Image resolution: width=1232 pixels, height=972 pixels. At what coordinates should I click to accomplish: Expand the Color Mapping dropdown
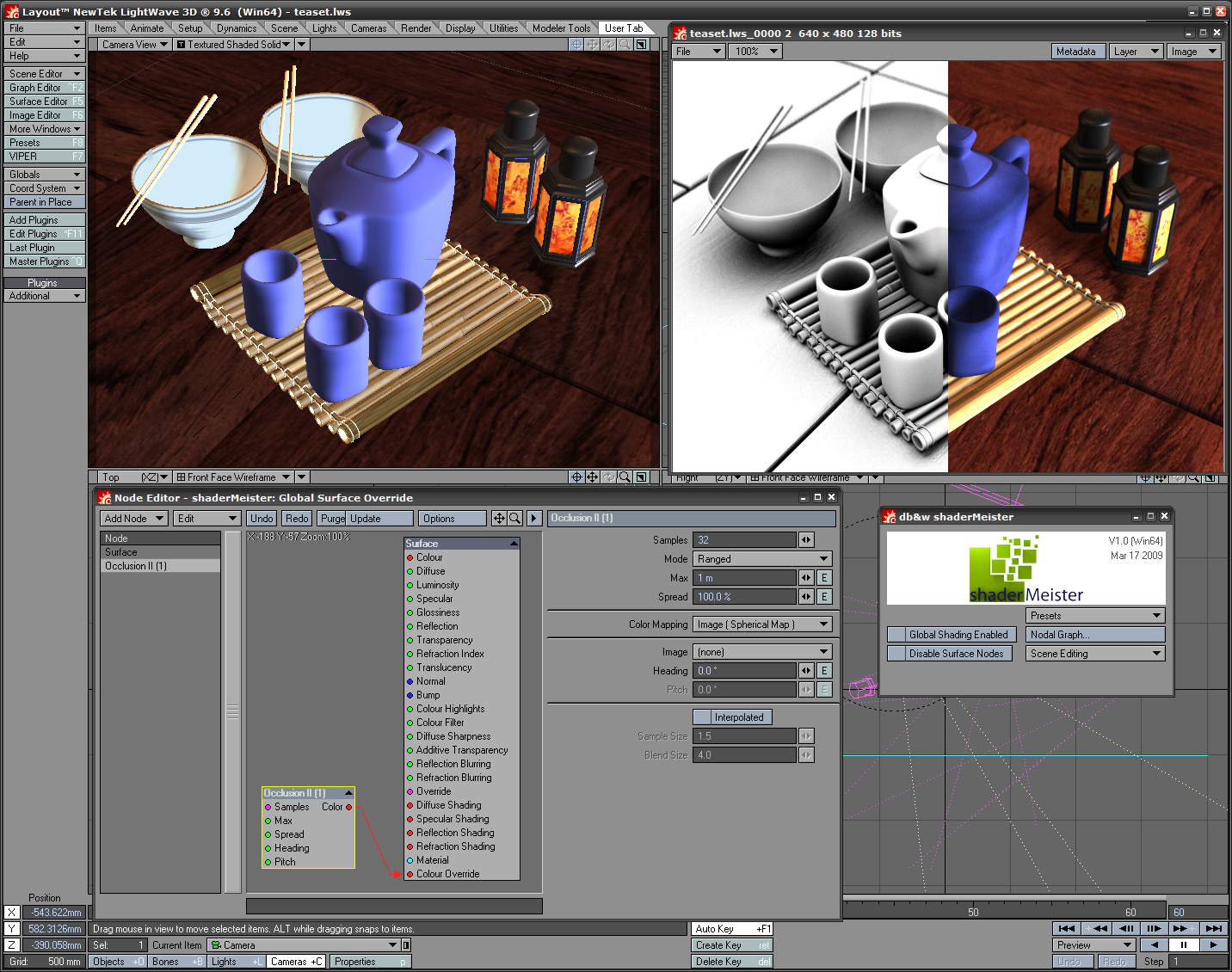click(762, 624)
